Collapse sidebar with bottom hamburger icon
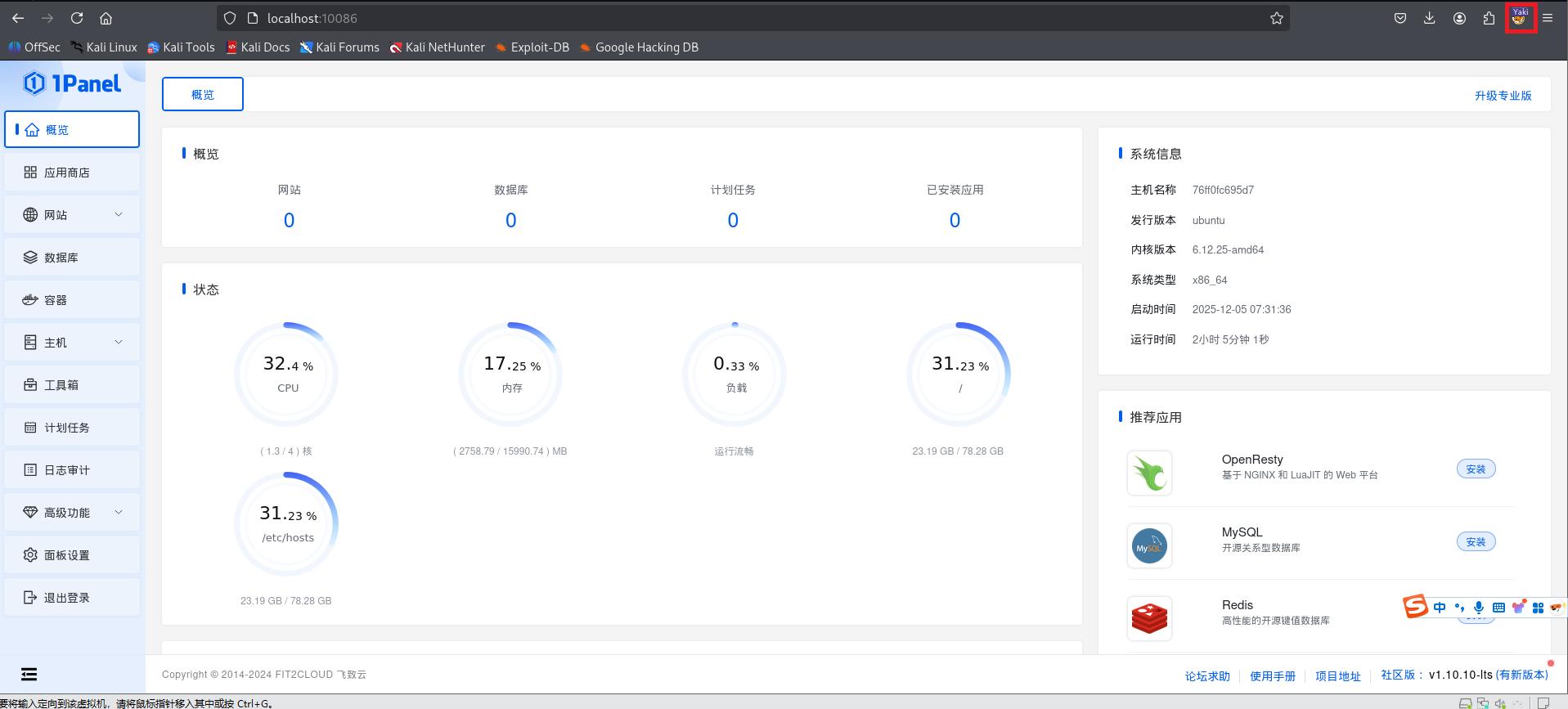The height and width of the screenshot is (709, 1568). (x=29, y=674)
